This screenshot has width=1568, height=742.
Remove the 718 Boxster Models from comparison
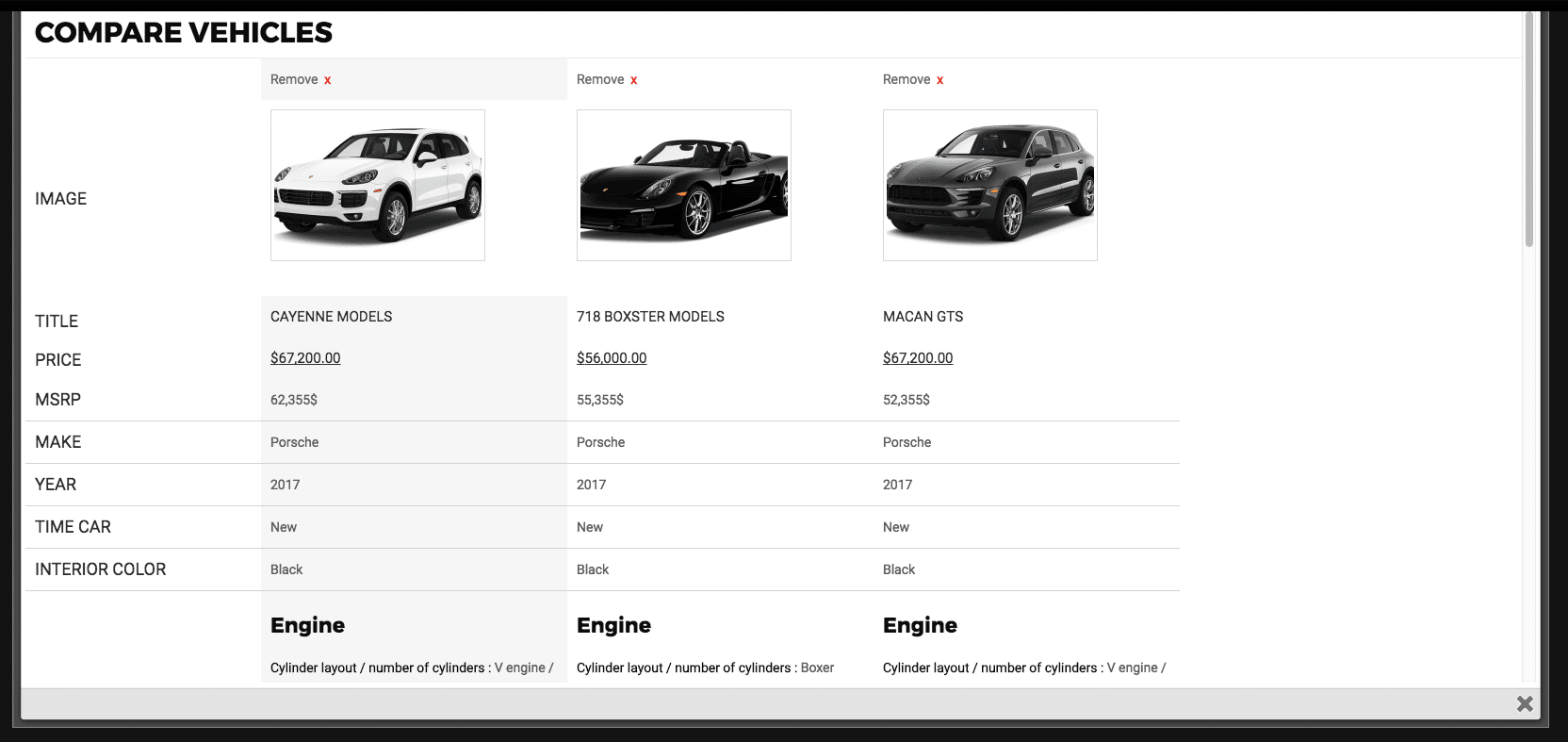607,80
